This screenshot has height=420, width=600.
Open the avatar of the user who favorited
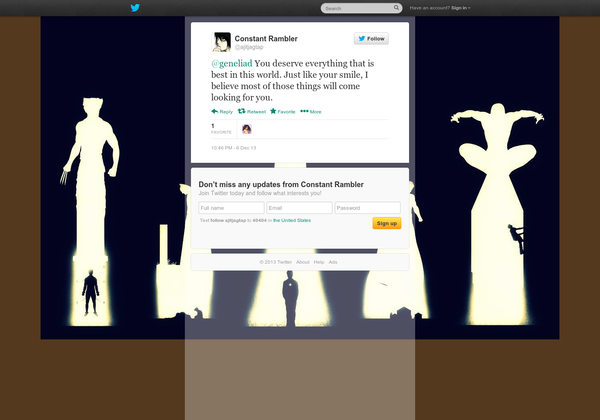[247, 129]
